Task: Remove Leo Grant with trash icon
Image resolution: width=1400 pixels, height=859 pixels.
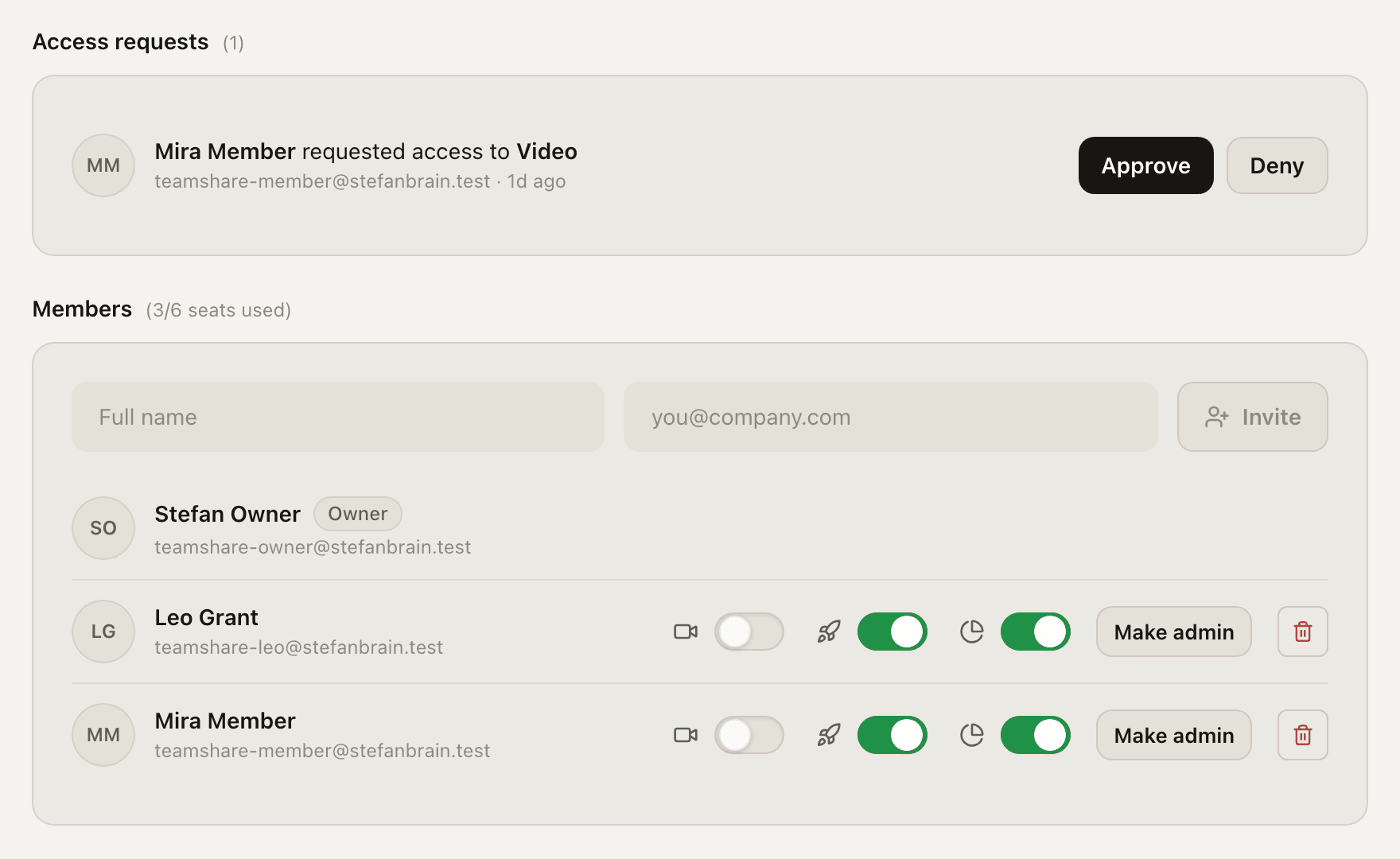Action: 1303,632
